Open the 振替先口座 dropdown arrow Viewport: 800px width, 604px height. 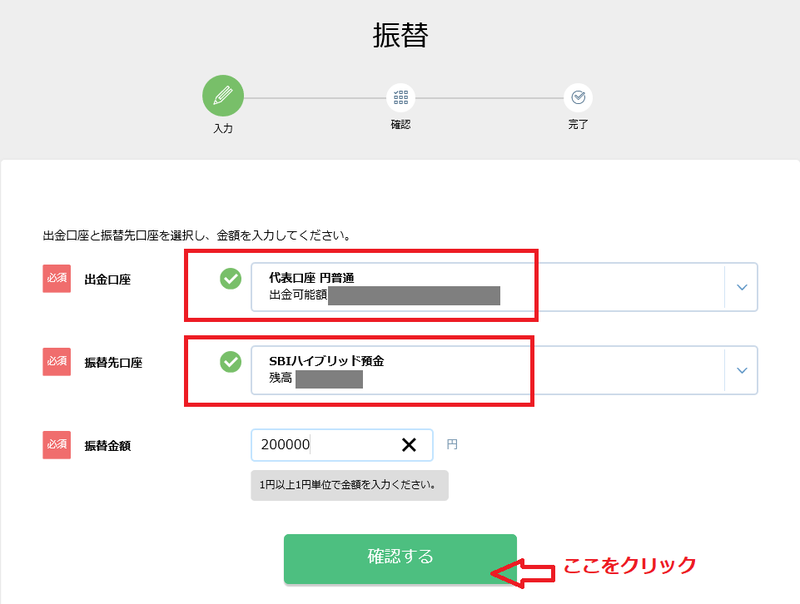tap(742, 370)
